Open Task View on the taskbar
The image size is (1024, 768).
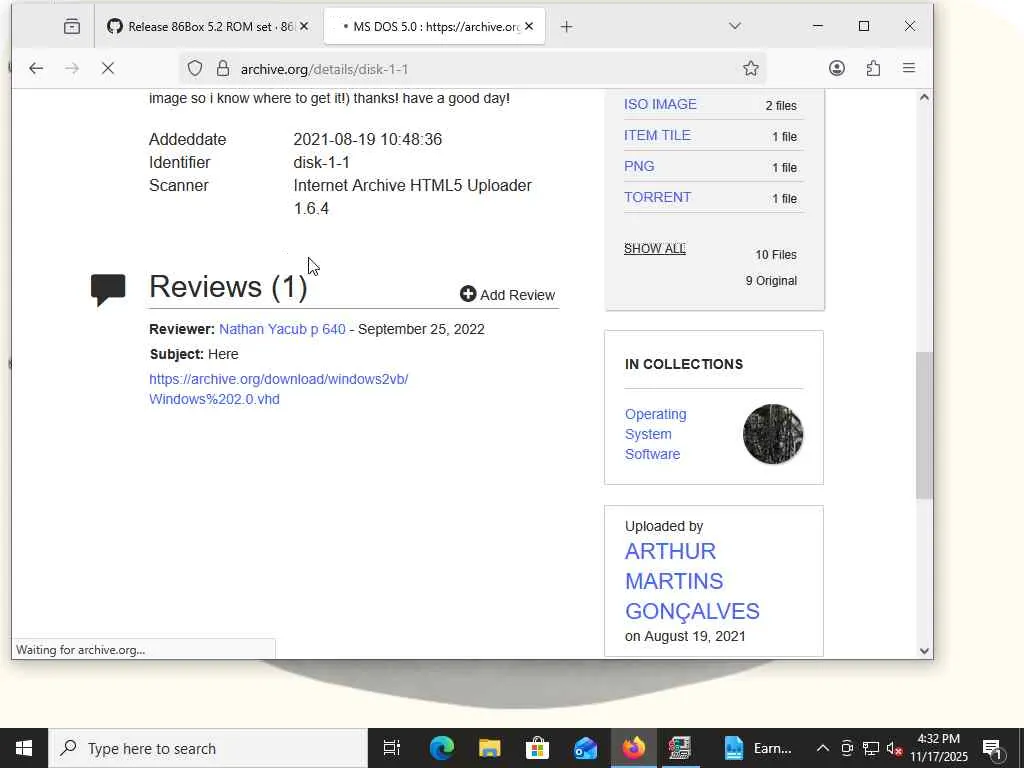[x=392, y=748]
